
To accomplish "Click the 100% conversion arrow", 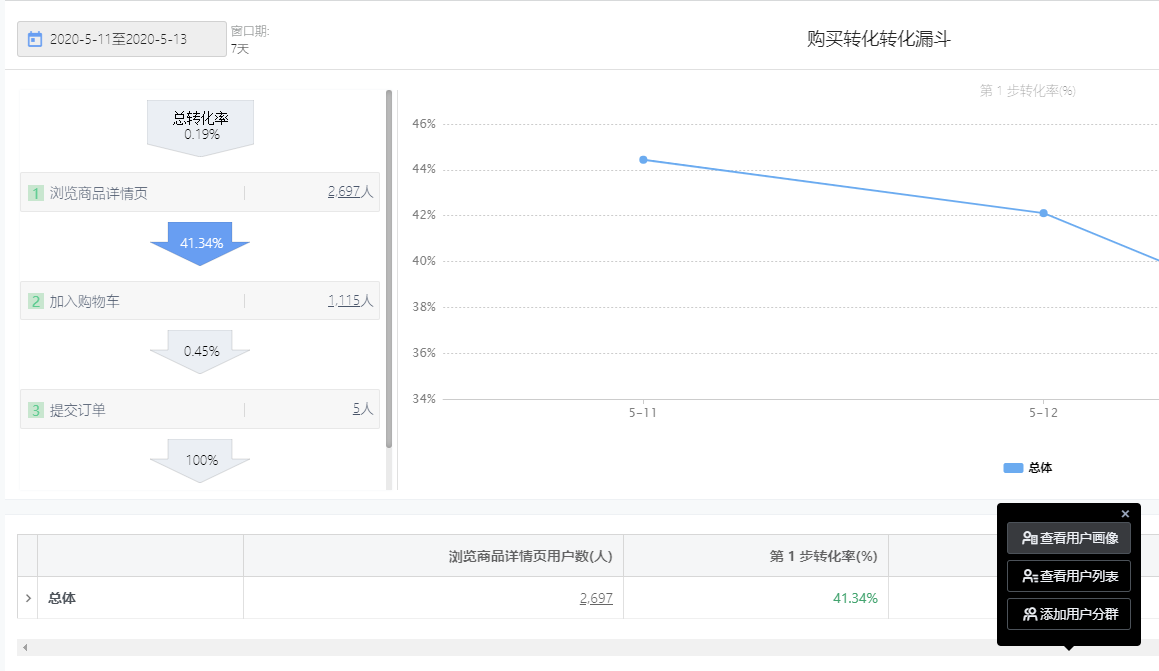I will [200, 460].
